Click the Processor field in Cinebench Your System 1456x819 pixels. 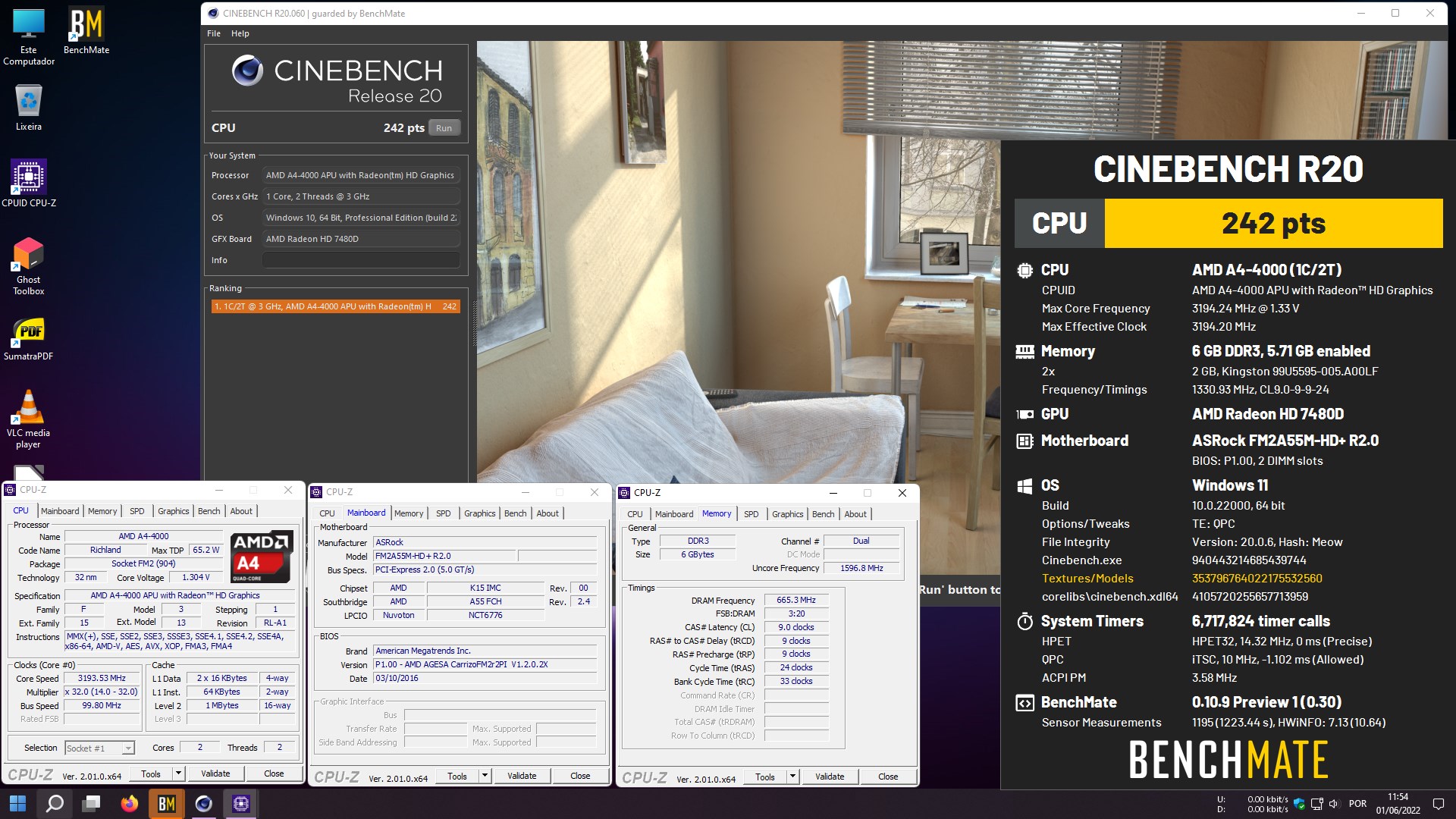[361, 175]
